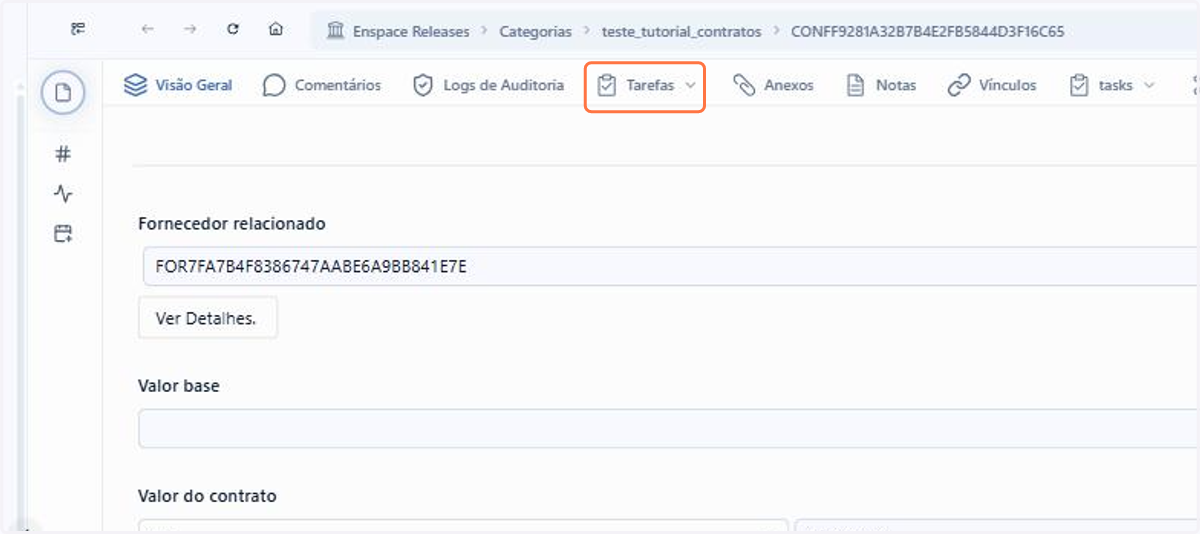Select the hashtag icon in the sidebar
This screenshot has height=534, width=1200.
tap(63, 154)
